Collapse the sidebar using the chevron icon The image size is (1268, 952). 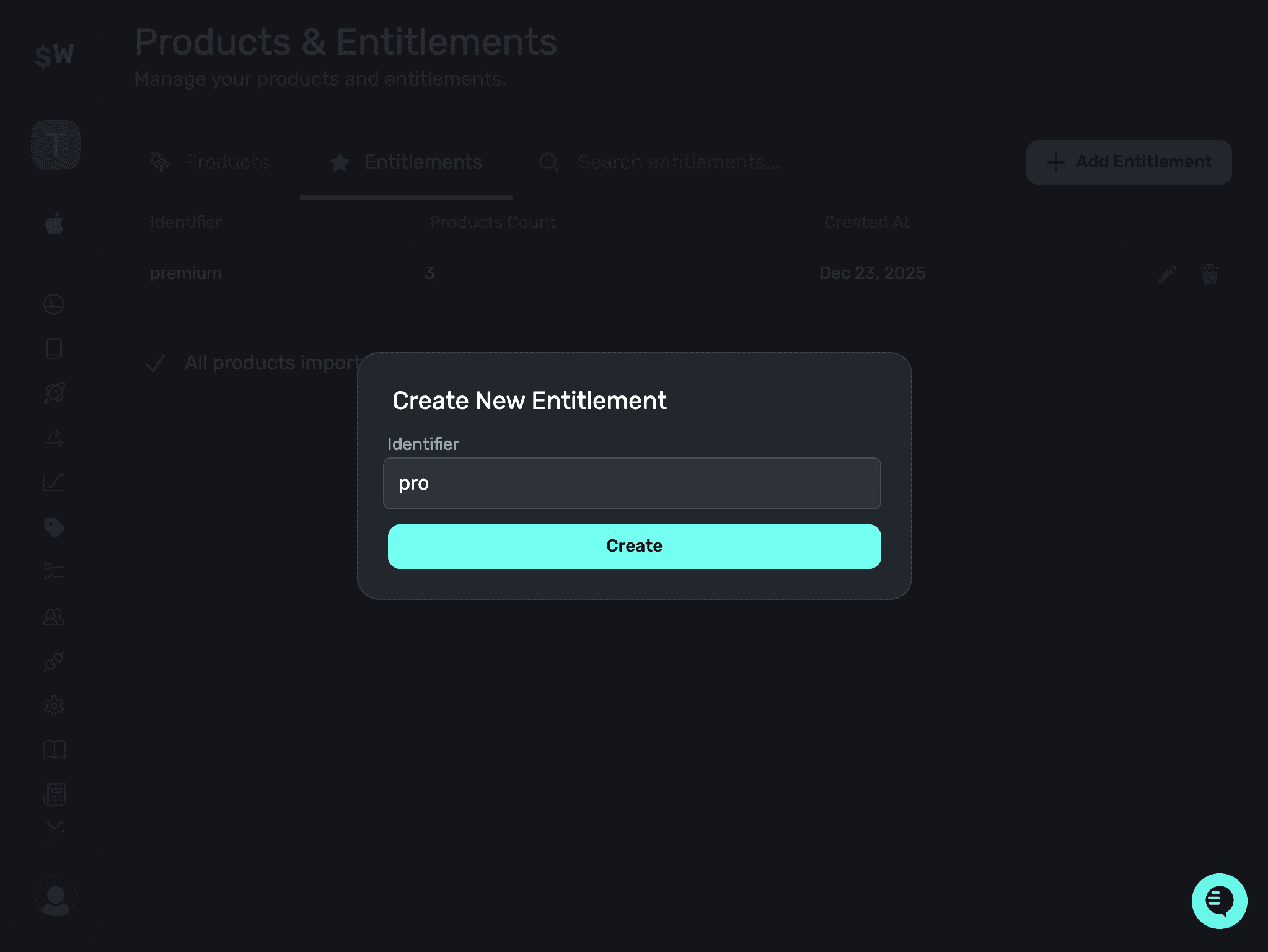point(55,826)
